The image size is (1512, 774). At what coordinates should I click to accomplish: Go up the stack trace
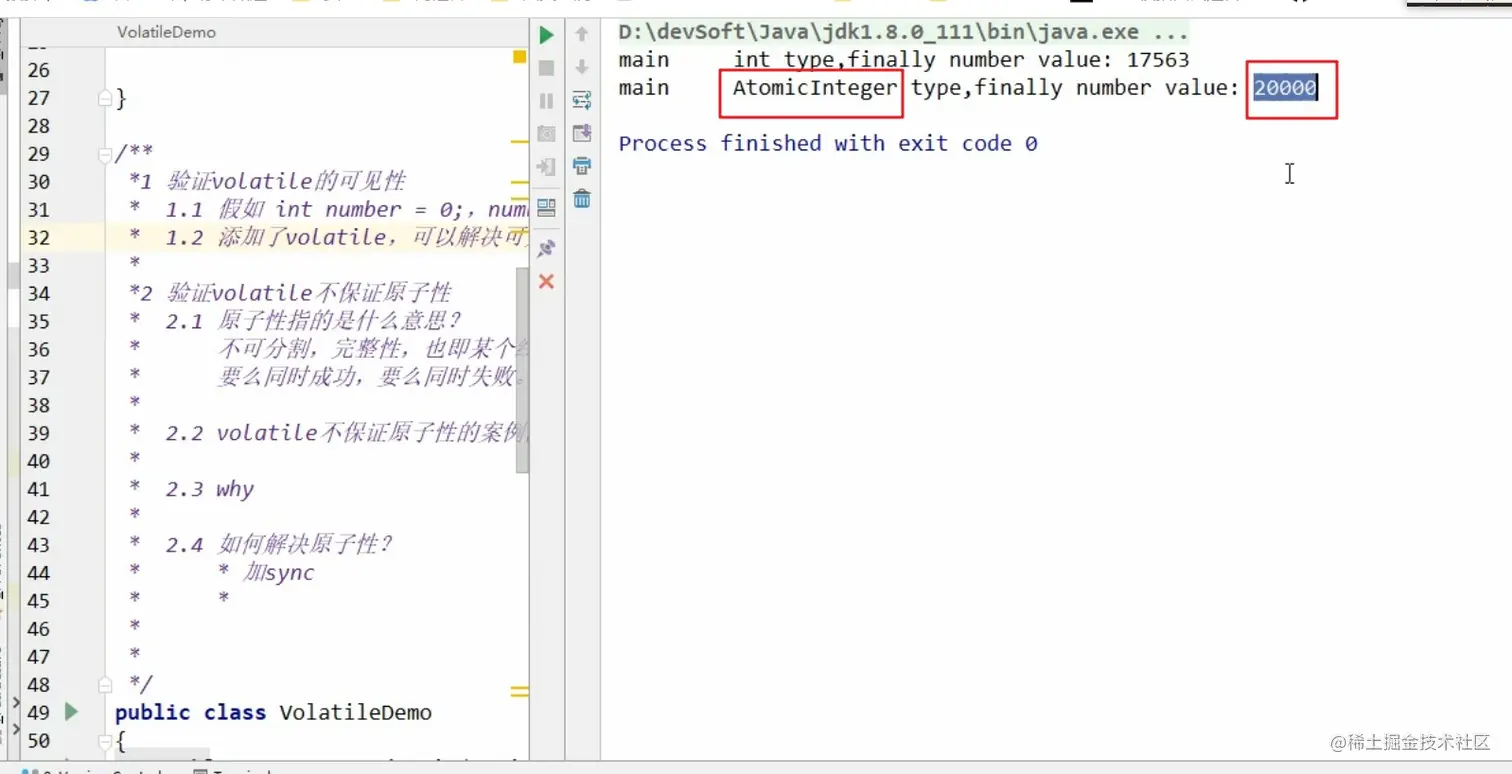pyautogui.click(x=581, y=35)
